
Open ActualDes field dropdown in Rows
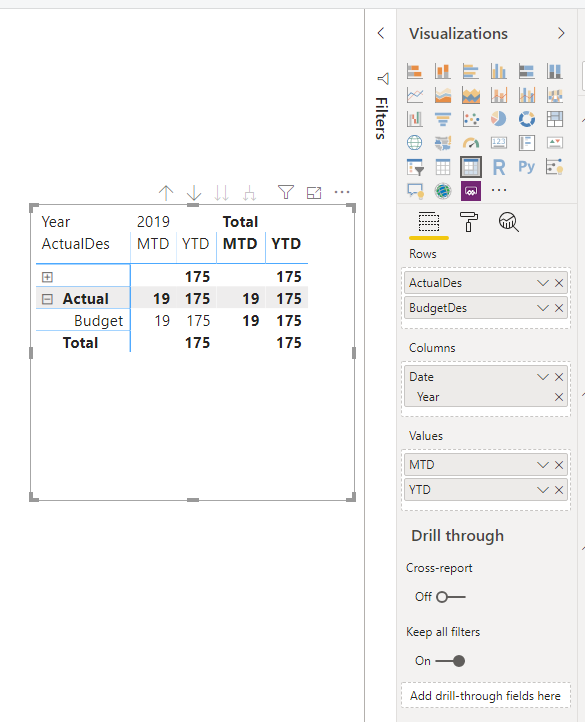click(x=543, y=283)
